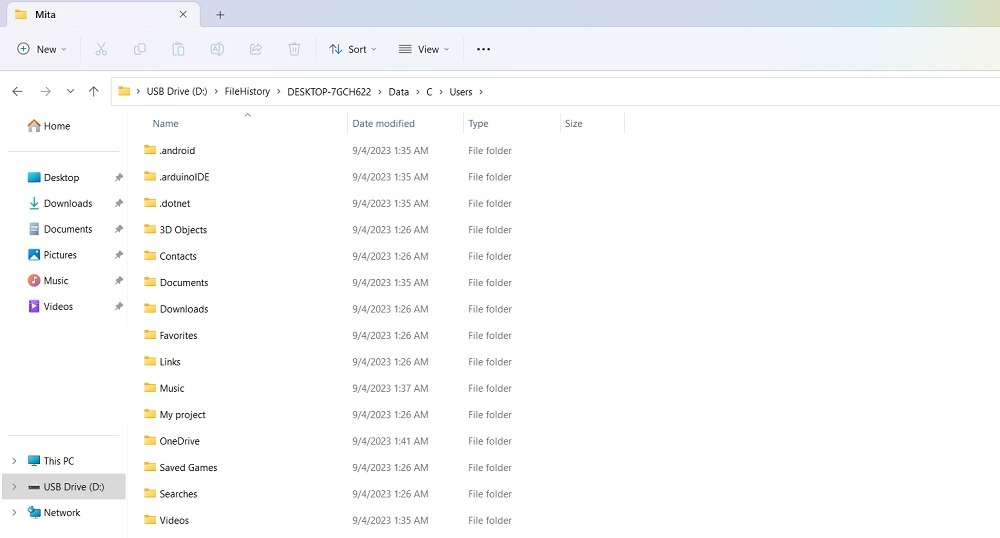Image resolution: width=1000 pixels, height=538 pixels.
Task: Click FileHistory in the address breadcrumb
Action: pyautogui.click(x=247, y=92)
